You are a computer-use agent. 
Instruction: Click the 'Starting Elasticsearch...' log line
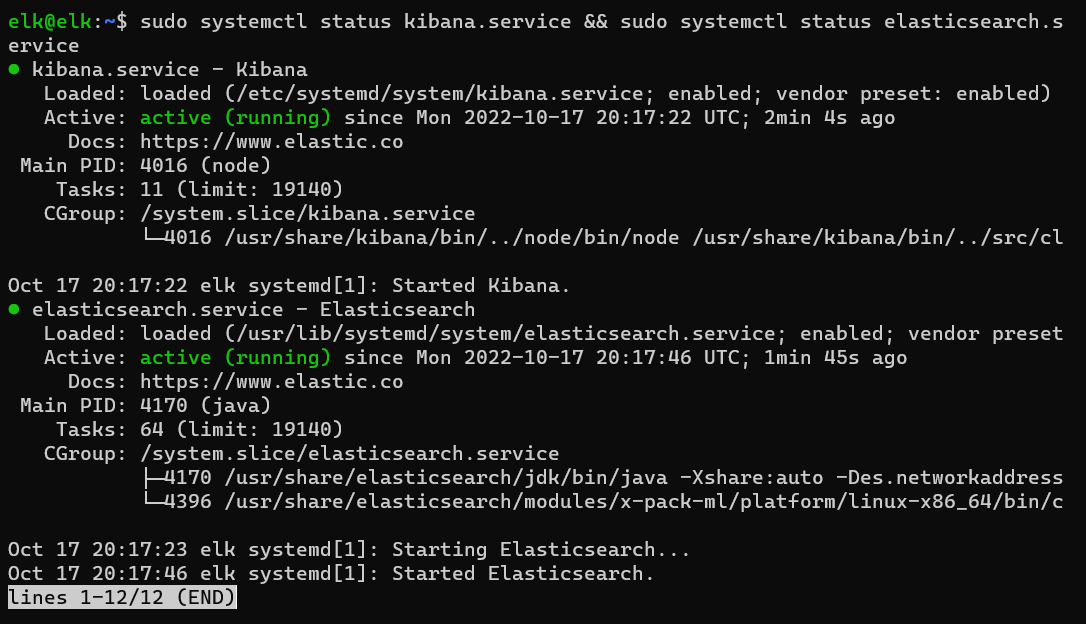point(349,550)
